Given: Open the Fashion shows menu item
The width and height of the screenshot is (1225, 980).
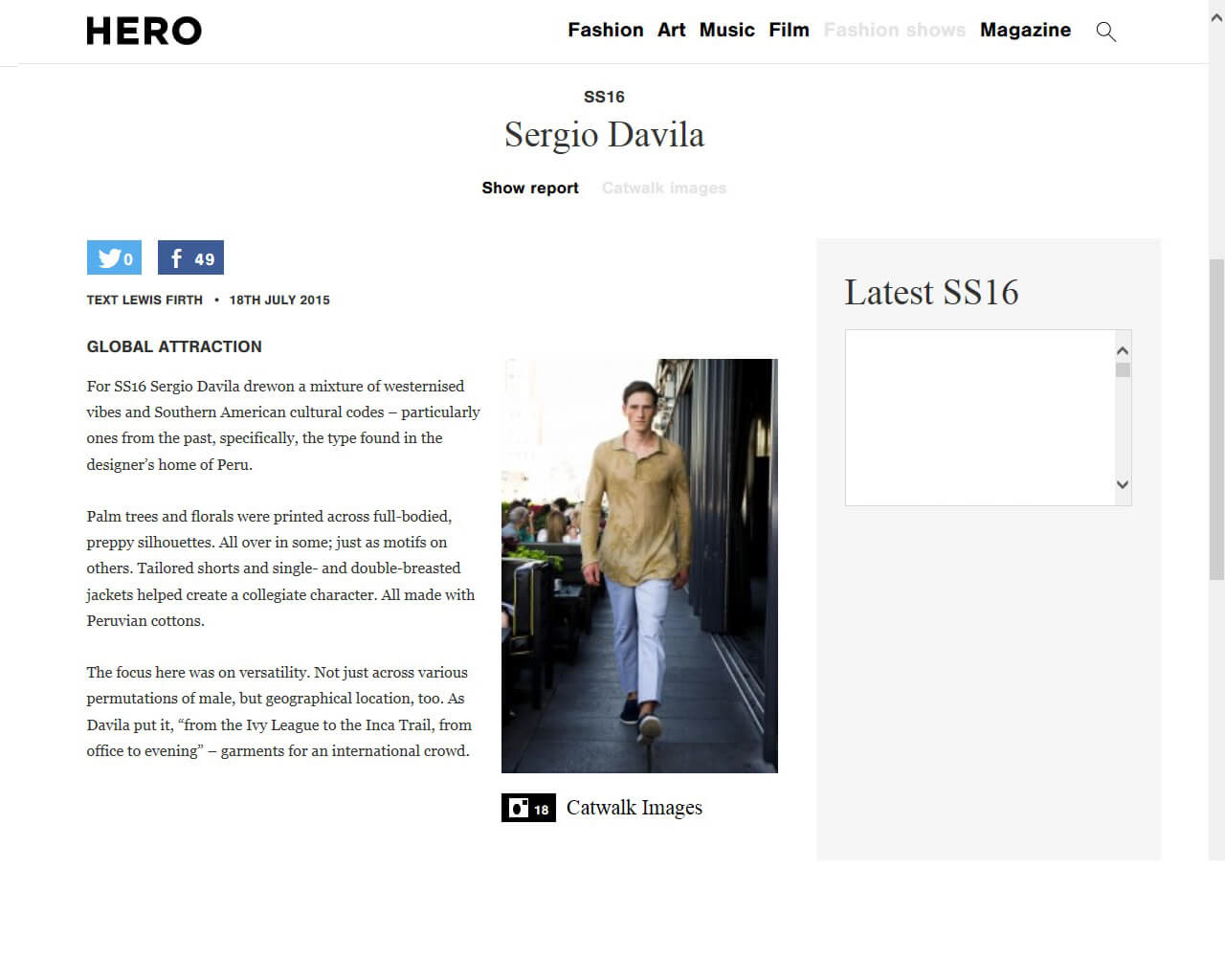Looking at the screenshot, I should click(x=895, y=30).
